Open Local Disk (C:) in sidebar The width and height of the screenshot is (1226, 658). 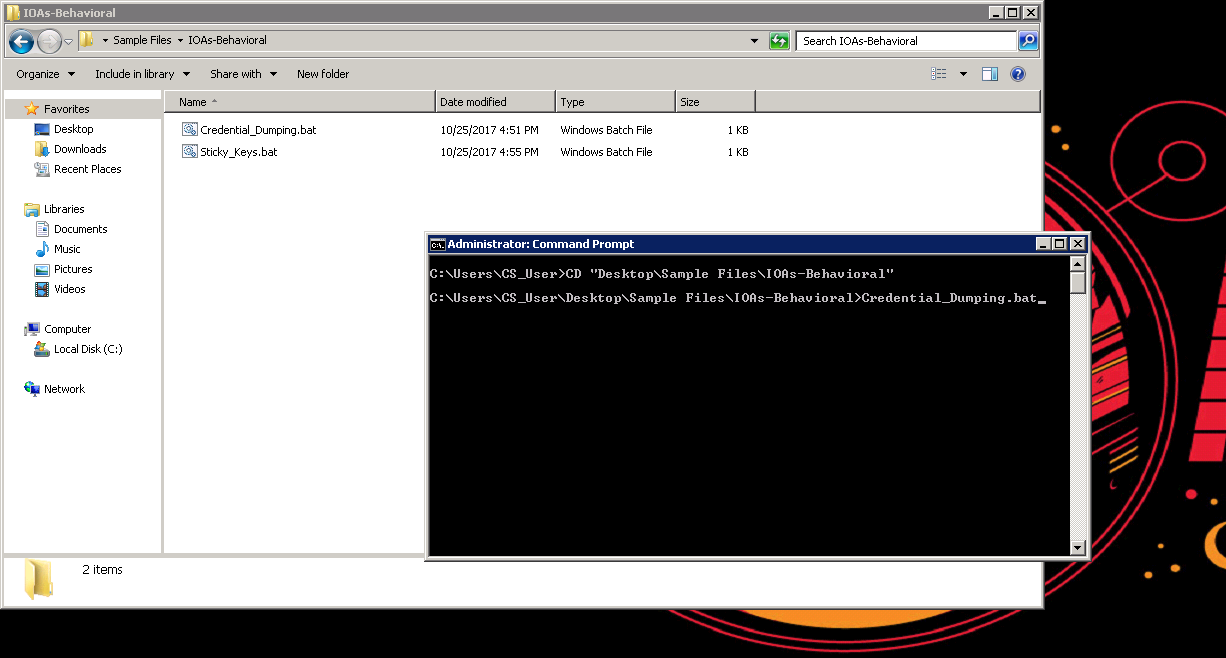coord(88,349)
